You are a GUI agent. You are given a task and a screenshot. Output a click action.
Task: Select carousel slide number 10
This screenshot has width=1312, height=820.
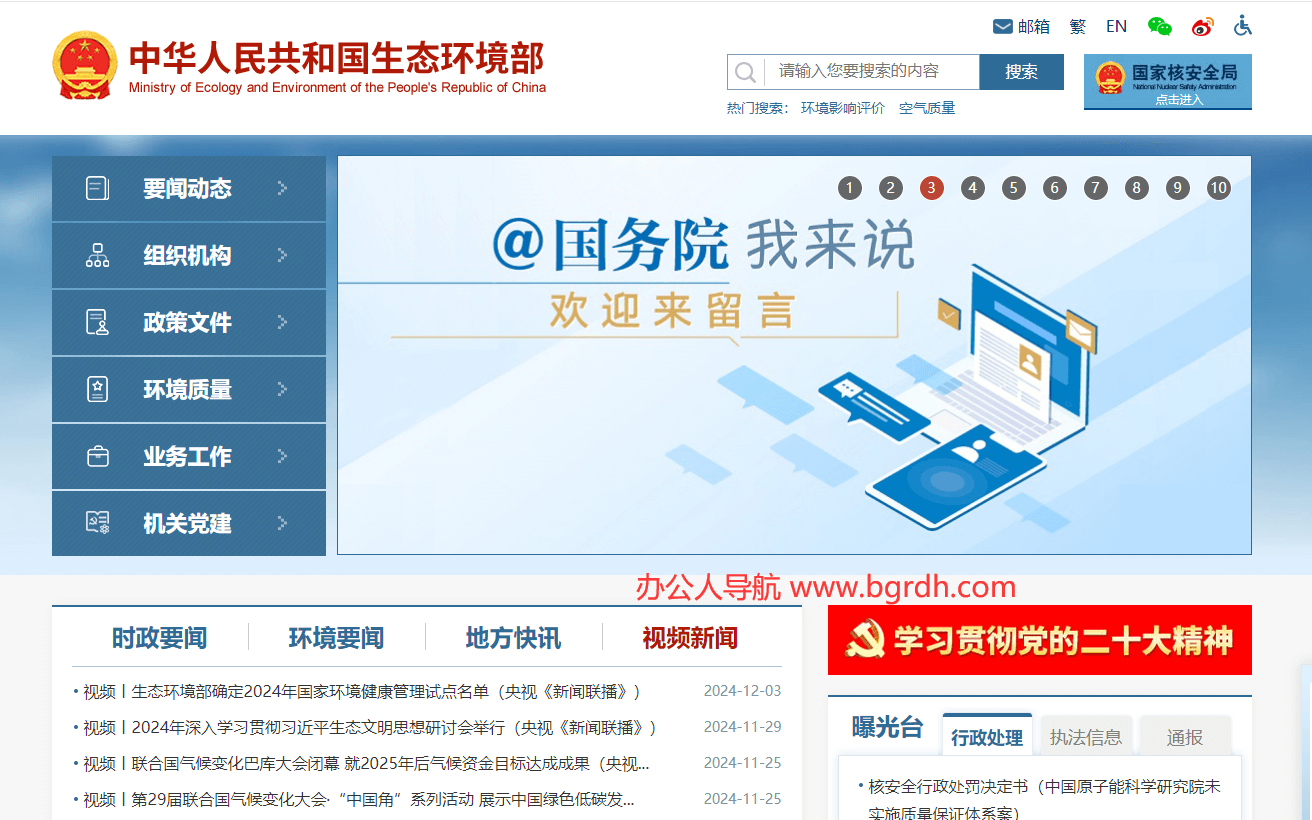1218,187
